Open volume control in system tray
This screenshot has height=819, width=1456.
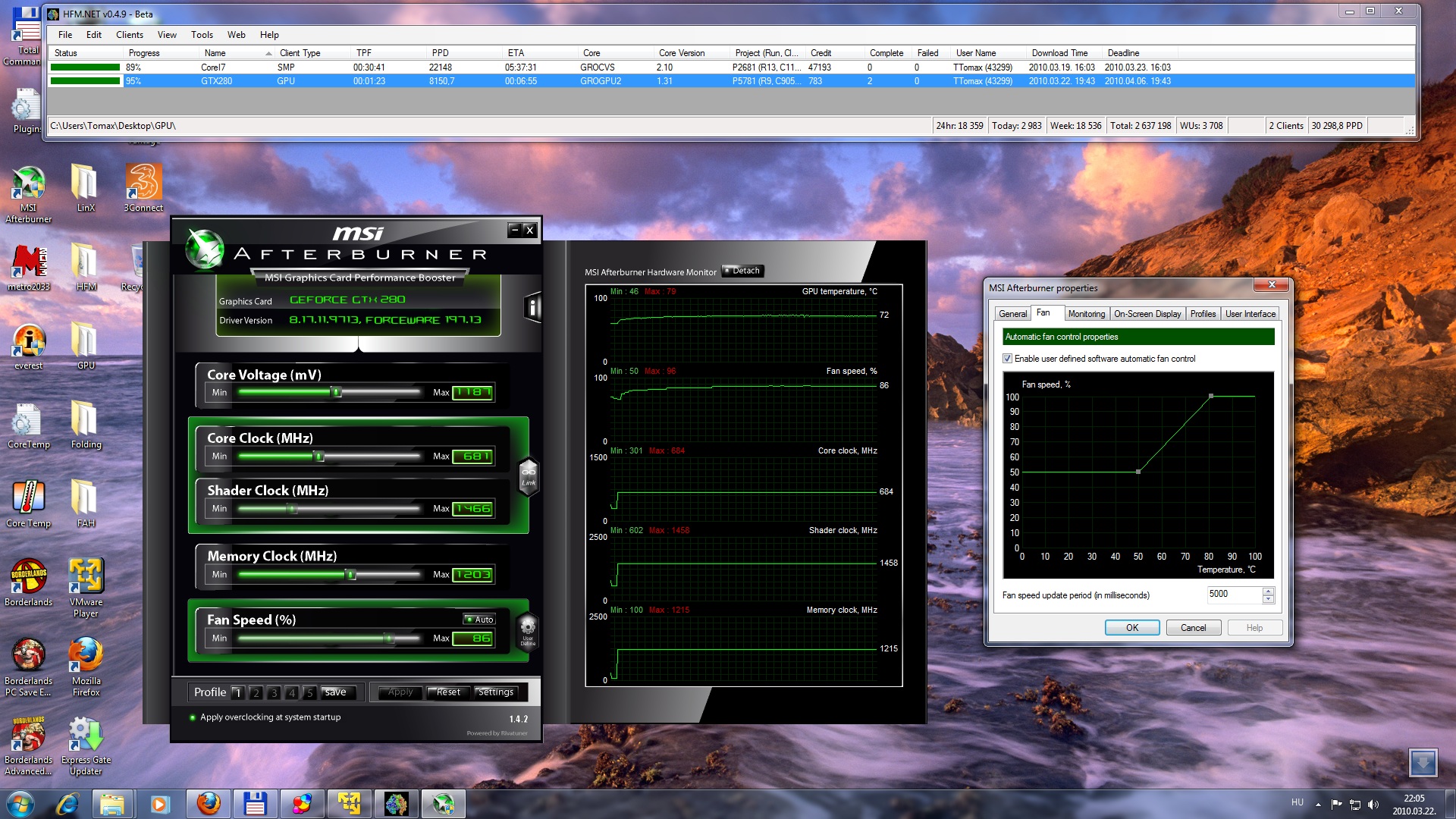[1373, 805]
